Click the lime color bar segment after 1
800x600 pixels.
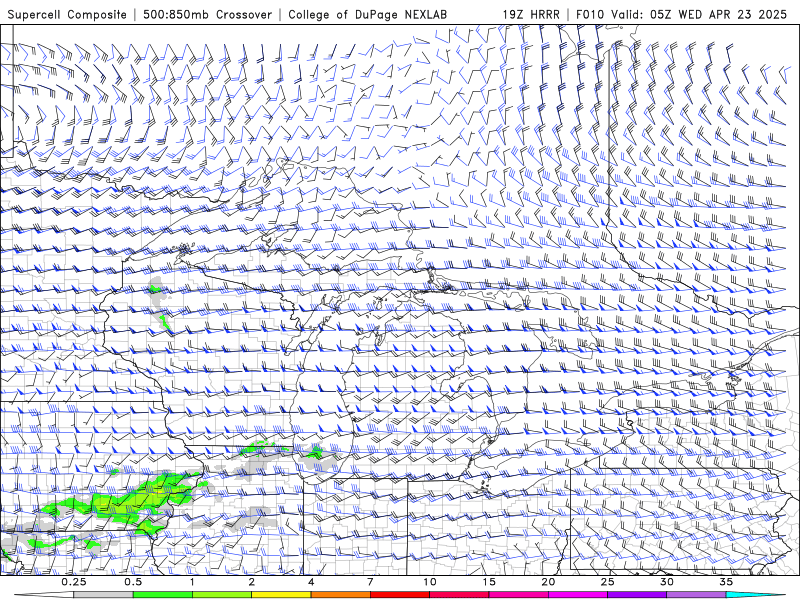tap(221, 595)
